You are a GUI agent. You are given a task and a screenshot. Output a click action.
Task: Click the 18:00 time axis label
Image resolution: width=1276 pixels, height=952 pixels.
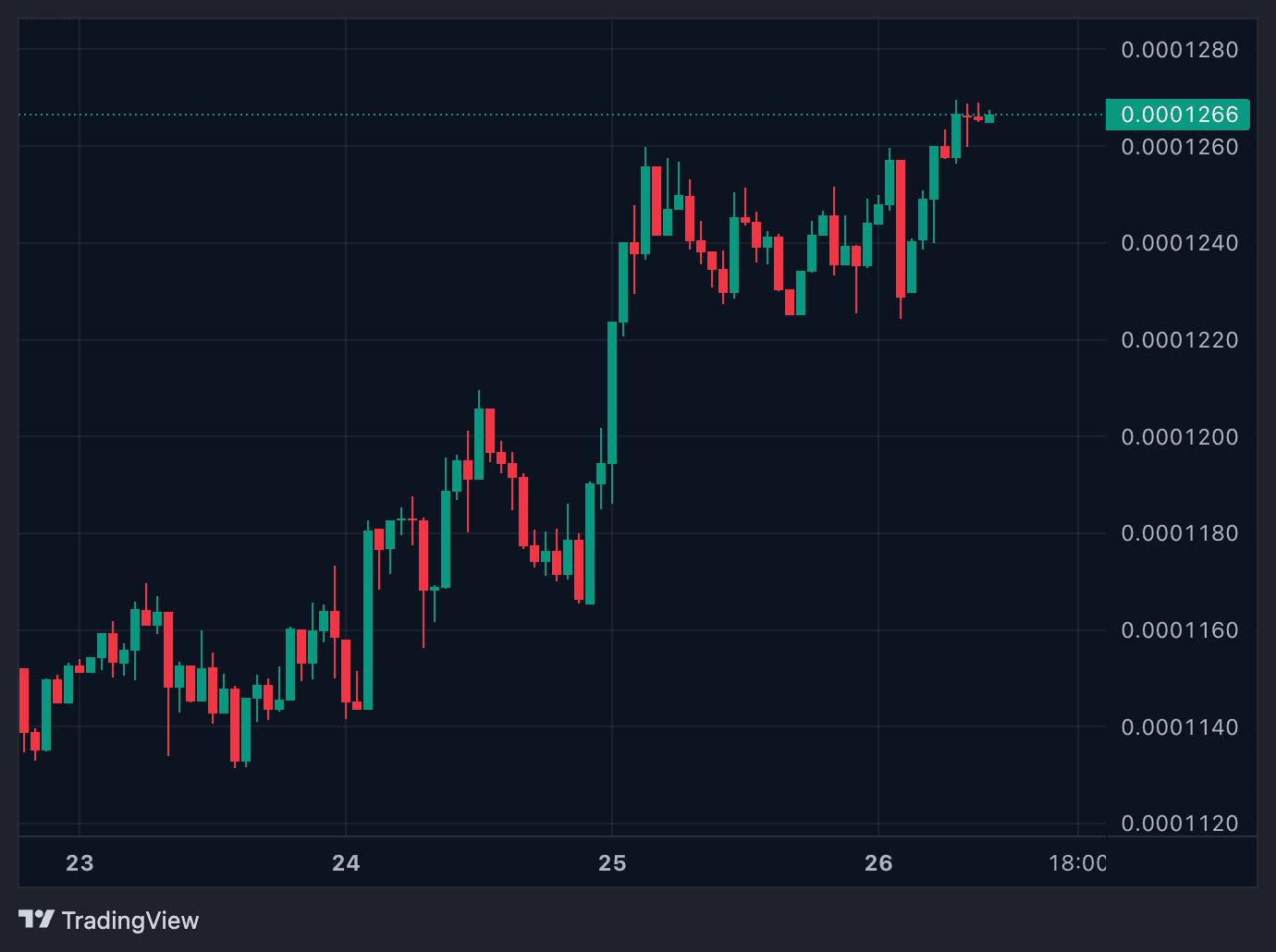[x=1076, y=863]
